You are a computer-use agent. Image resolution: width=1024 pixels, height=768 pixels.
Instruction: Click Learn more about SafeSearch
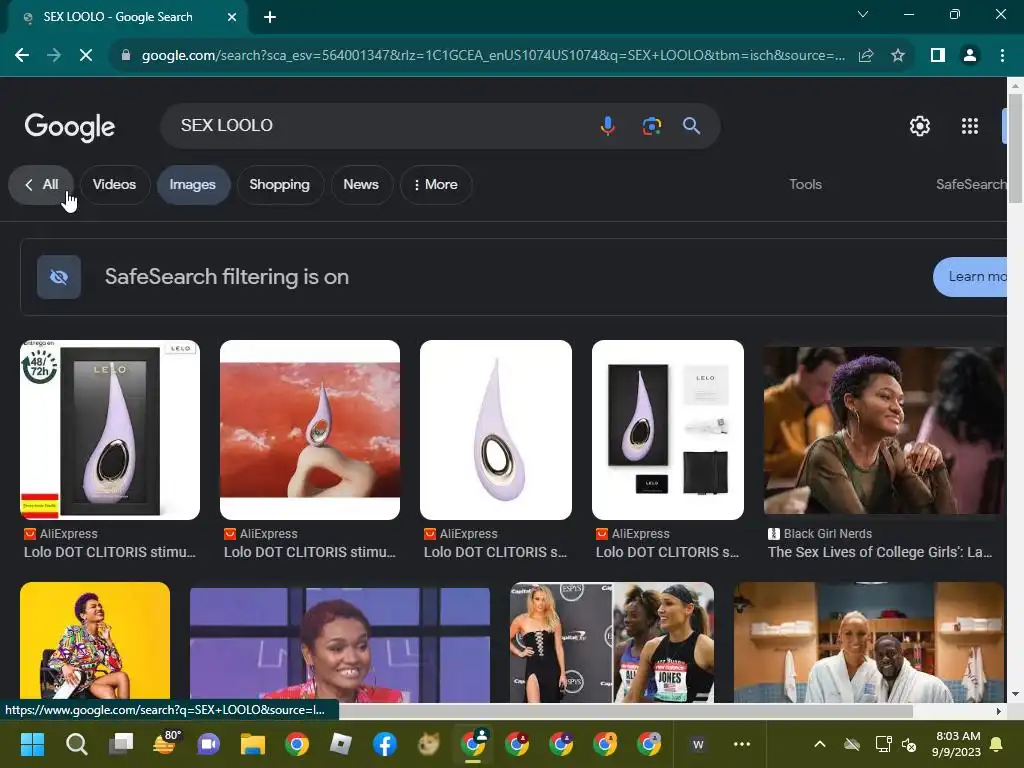tap(970, 277)
